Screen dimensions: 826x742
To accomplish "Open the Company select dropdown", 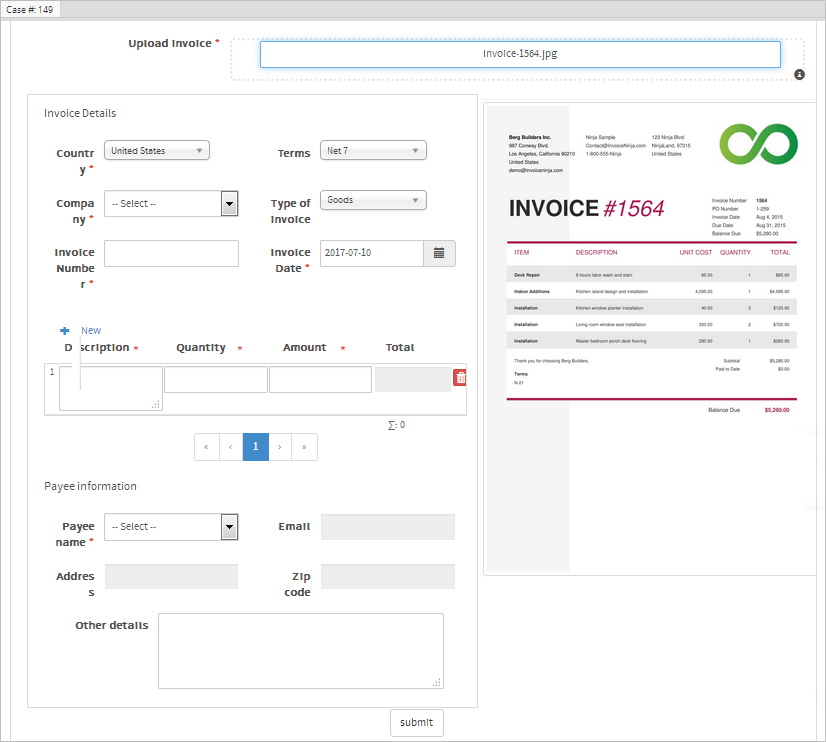I will tap(171, 204).
